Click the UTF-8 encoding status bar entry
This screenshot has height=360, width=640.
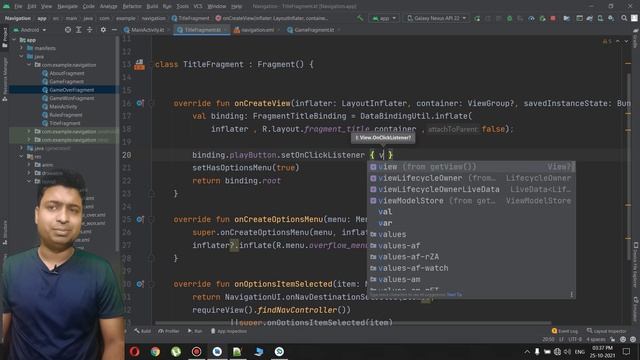coord(575,340)
